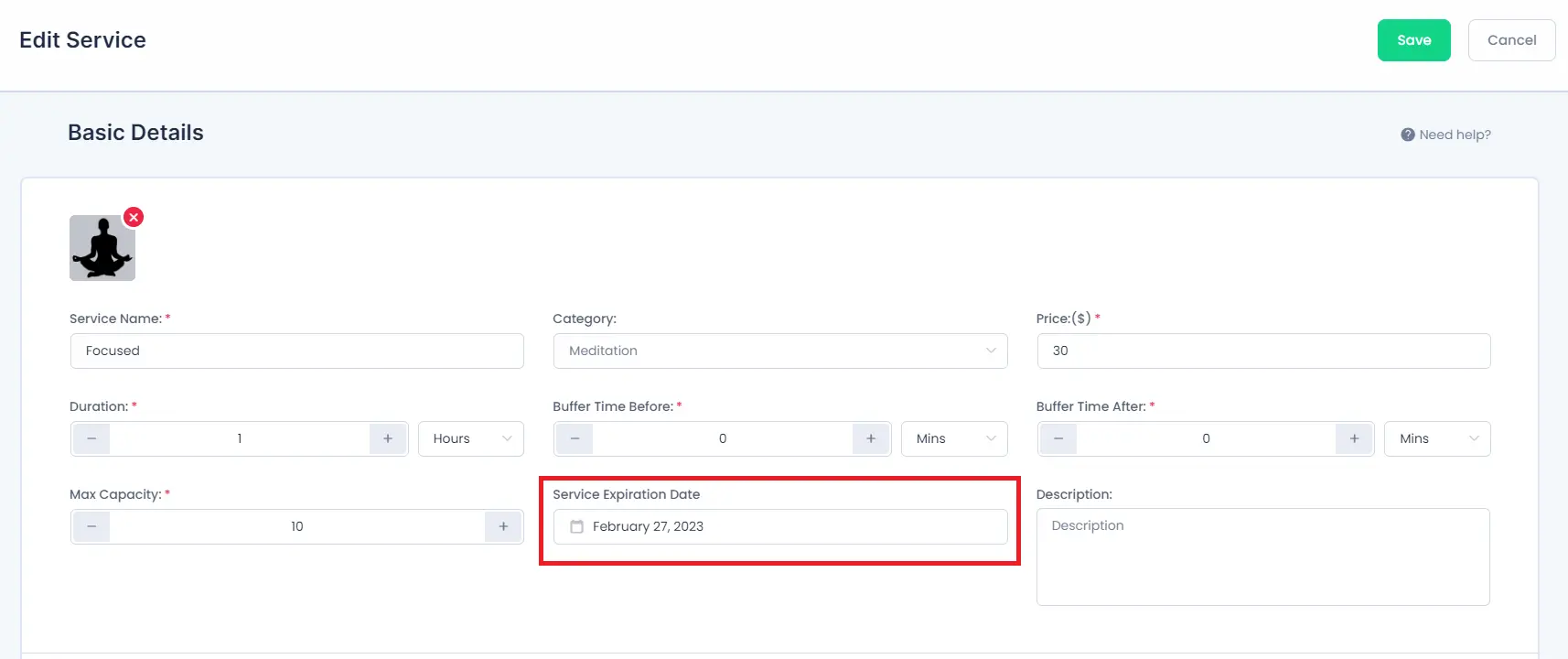Increase Buffer Time Before with plus
Screen dimensions: 1568x659
871,438
